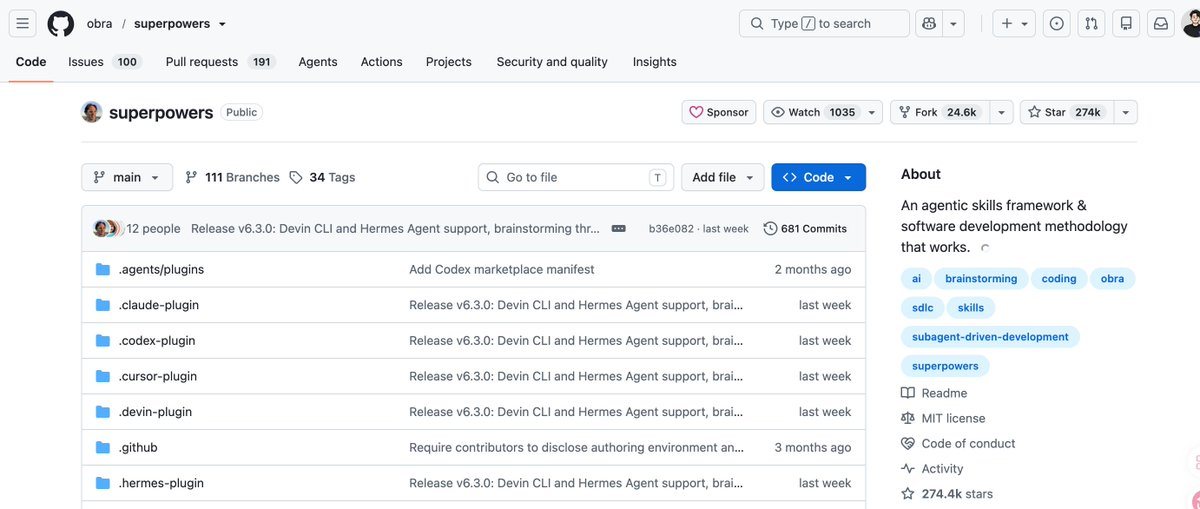This screenshot has width=1200, height=509.
Task: Open the .claude-plugin folder
Action: pos(159,305)
